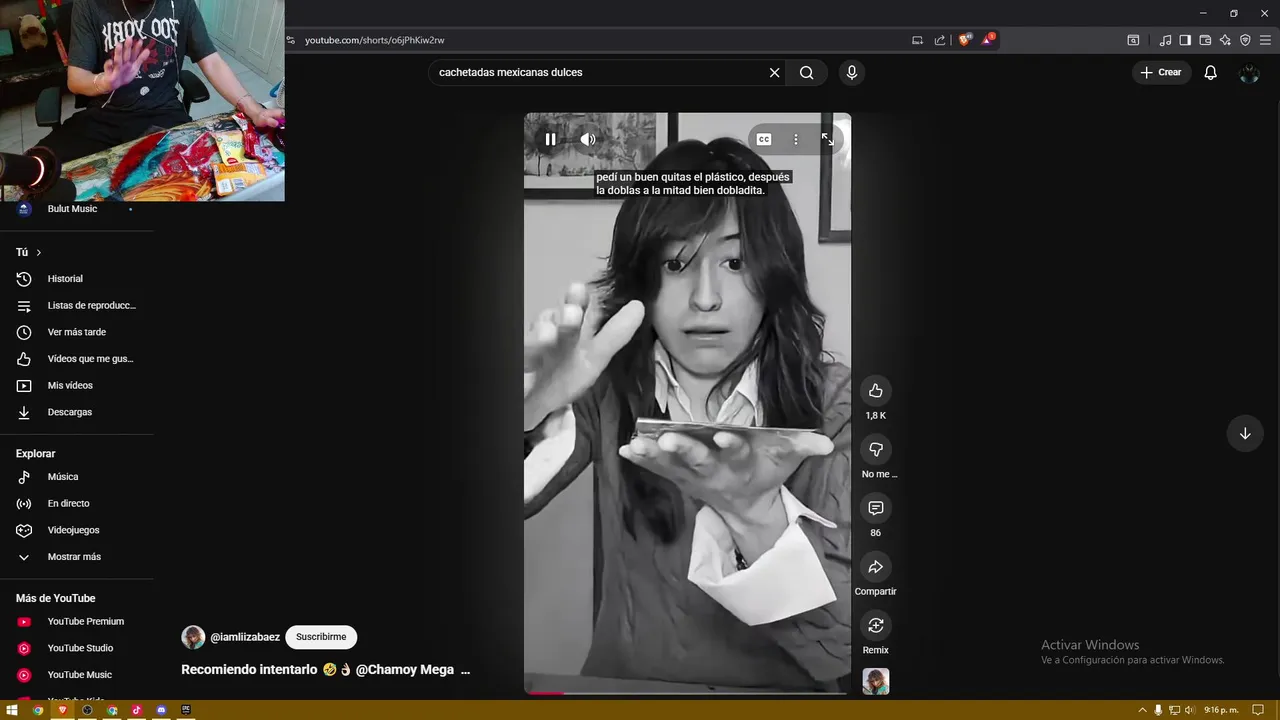Open browser media control music-note icon
The width and height of the screenshot is (1280, 720).
(1165, 40)
